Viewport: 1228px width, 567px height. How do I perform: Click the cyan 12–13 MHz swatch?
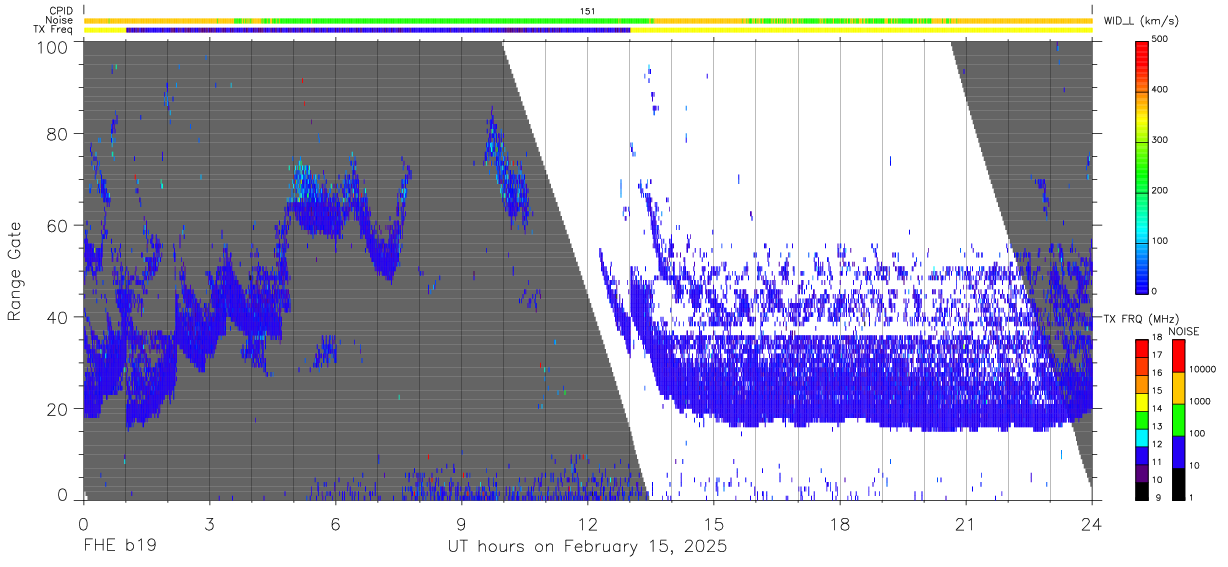coord(1142,436)
